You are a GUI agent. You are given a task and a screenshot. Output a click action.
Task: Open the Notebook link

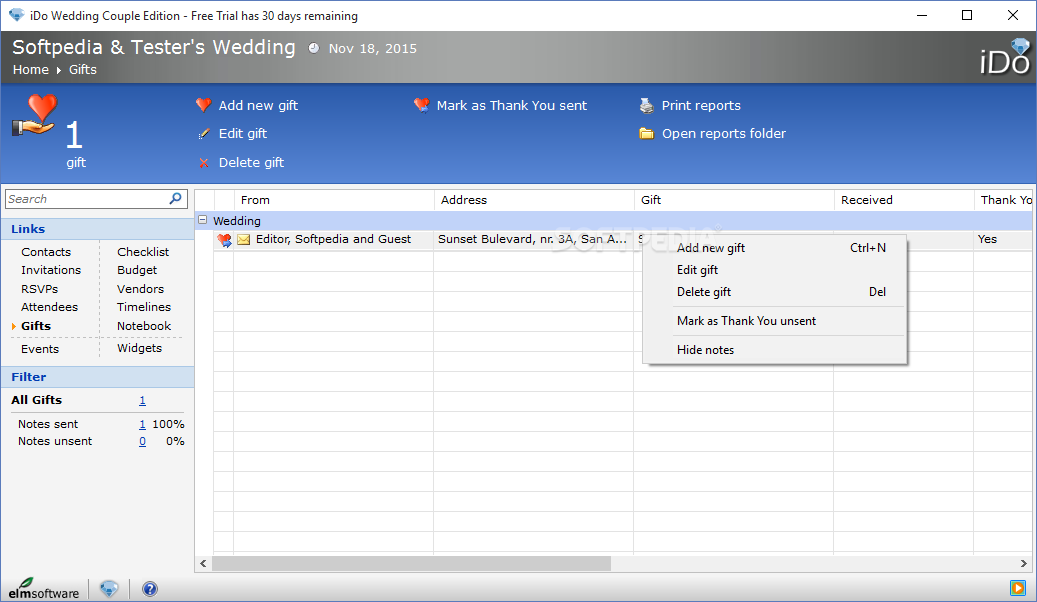click(x=144, y=326)
